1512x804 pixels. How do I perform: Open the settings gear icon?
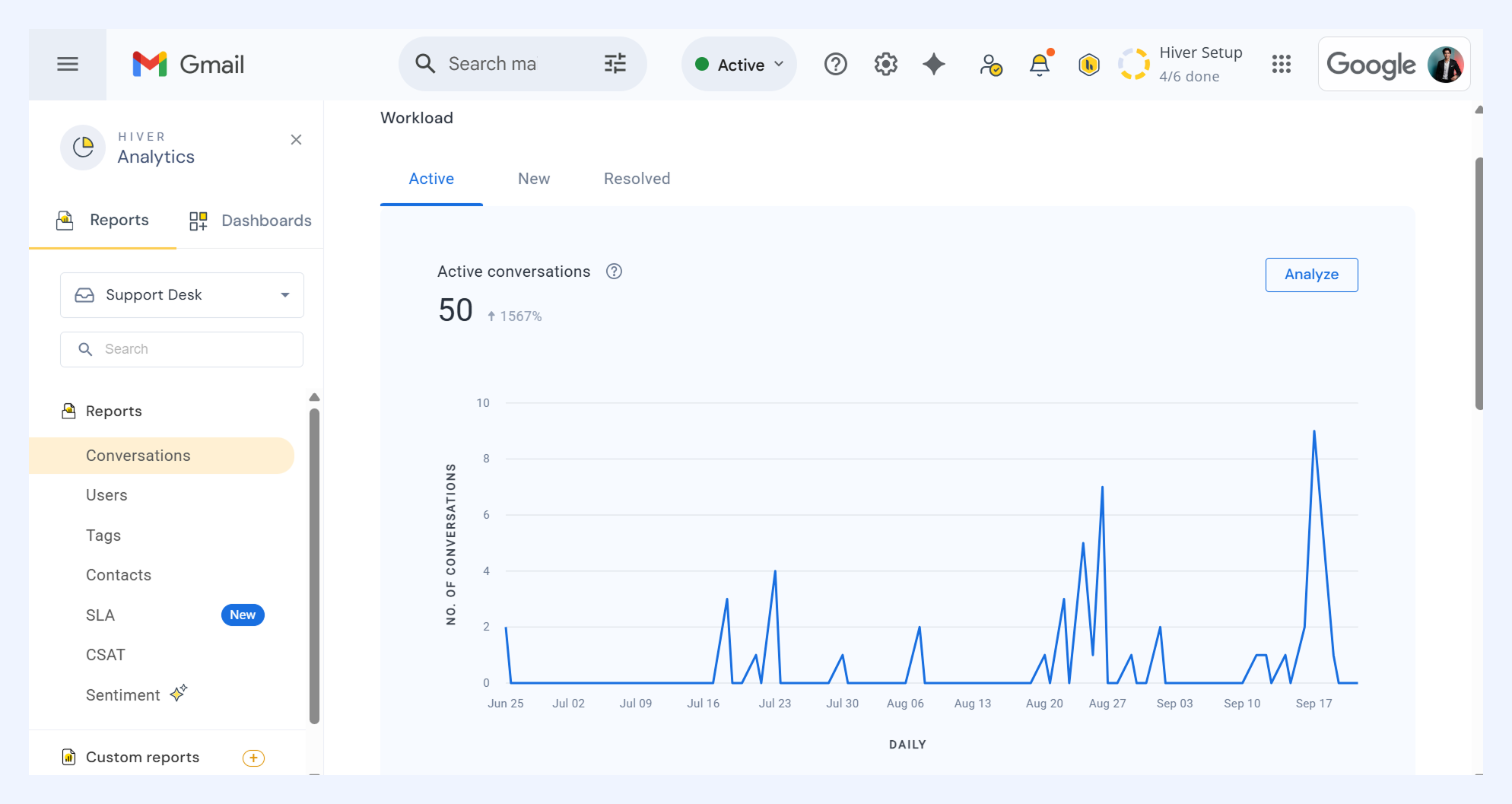coord(885,65)
